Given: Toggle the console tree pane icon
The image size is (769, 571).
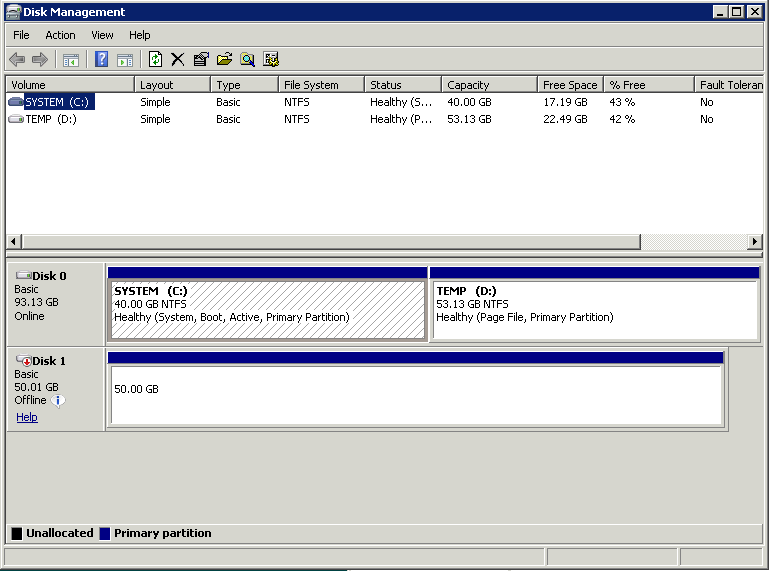Looking at the screenshot, I should pyautogui.click(x=71, y=60).
